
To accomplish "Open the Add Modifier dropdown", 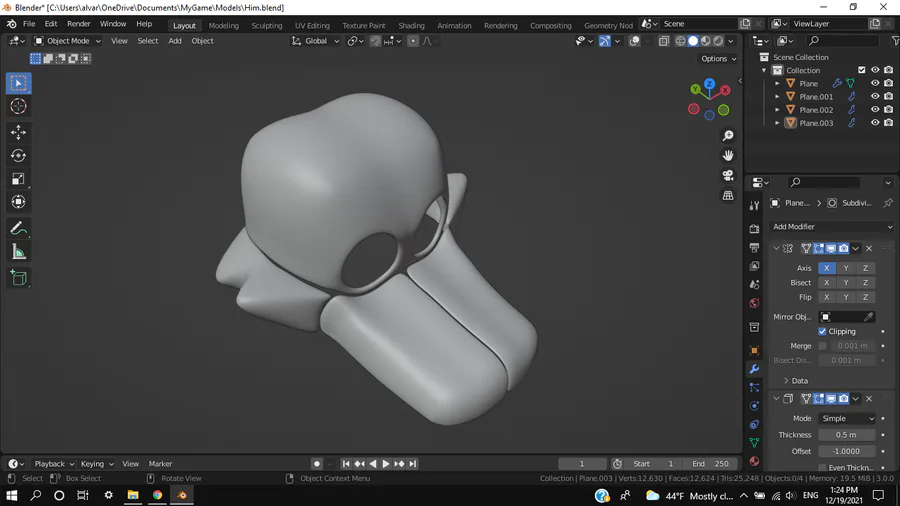I will [x=831, y=227].
